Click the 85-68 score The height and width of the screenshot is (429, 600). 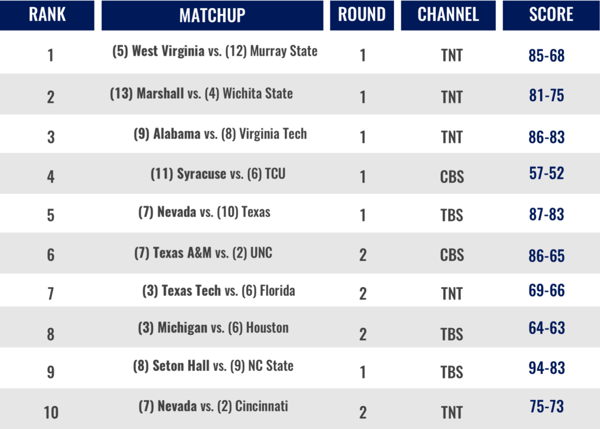pyautogui.click(x=546, y=55)
